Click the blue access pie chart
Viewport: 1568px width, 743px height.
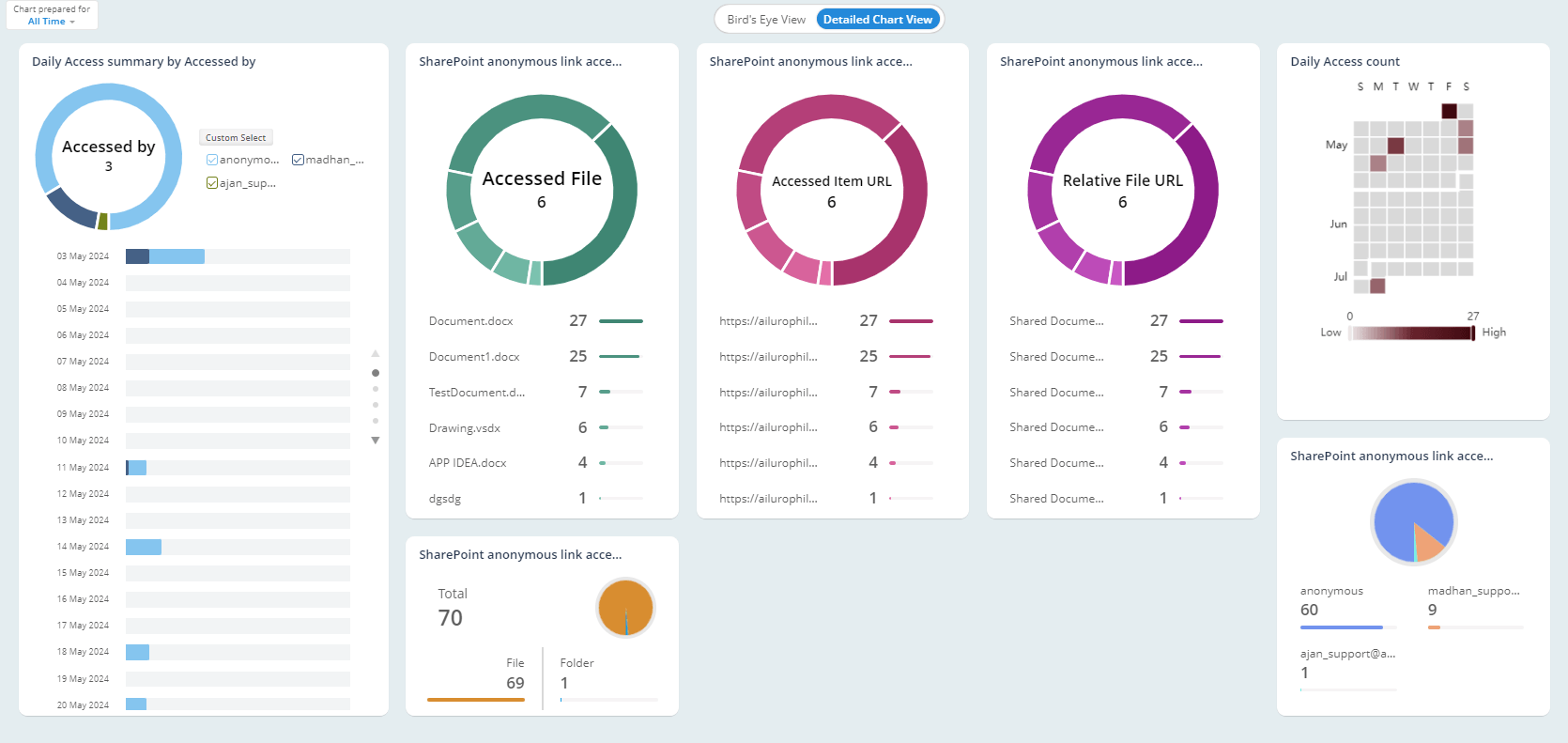[x=1413, y=522]
